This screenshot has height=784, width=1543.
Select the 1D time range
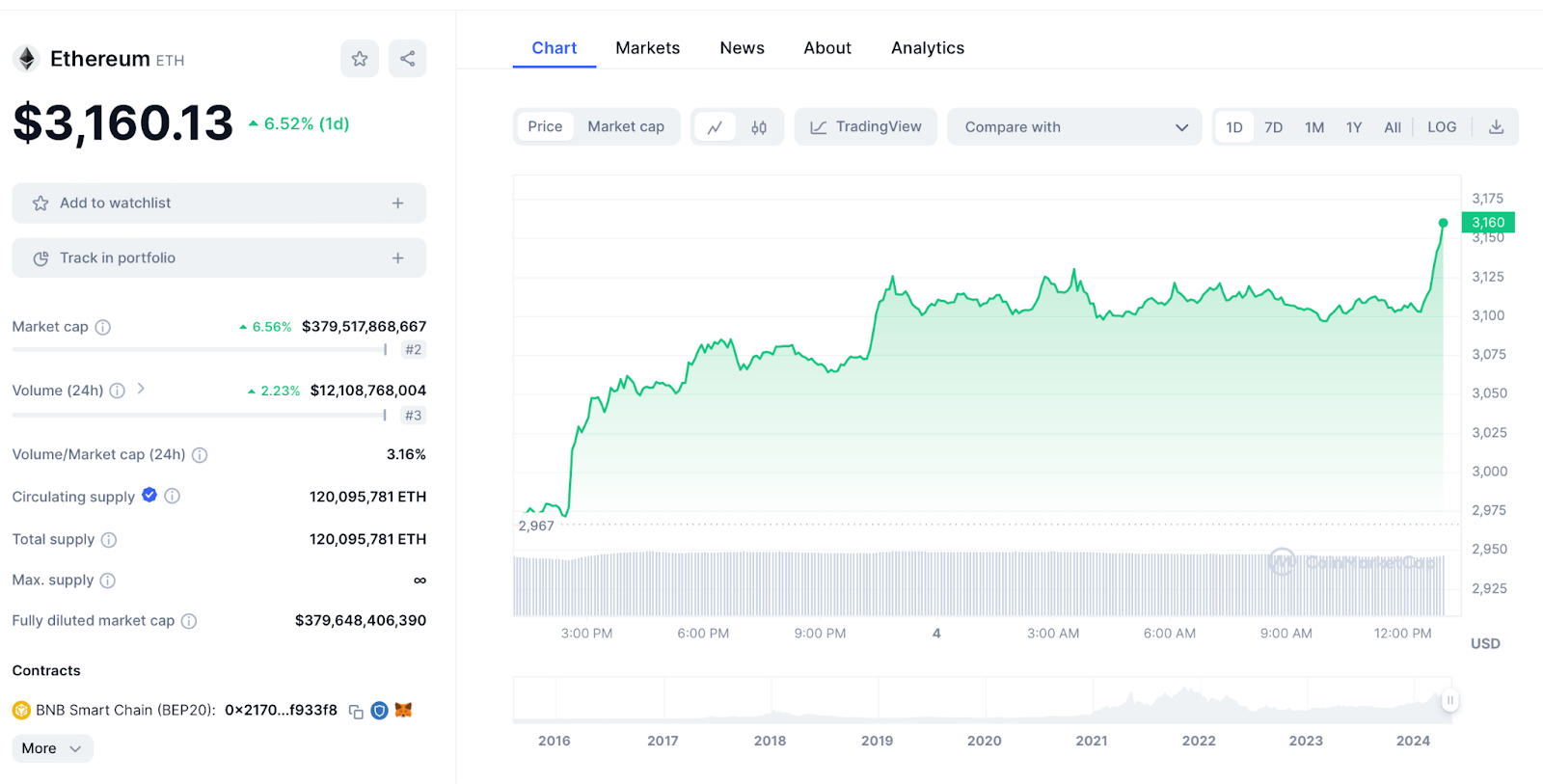[1234, 127]
